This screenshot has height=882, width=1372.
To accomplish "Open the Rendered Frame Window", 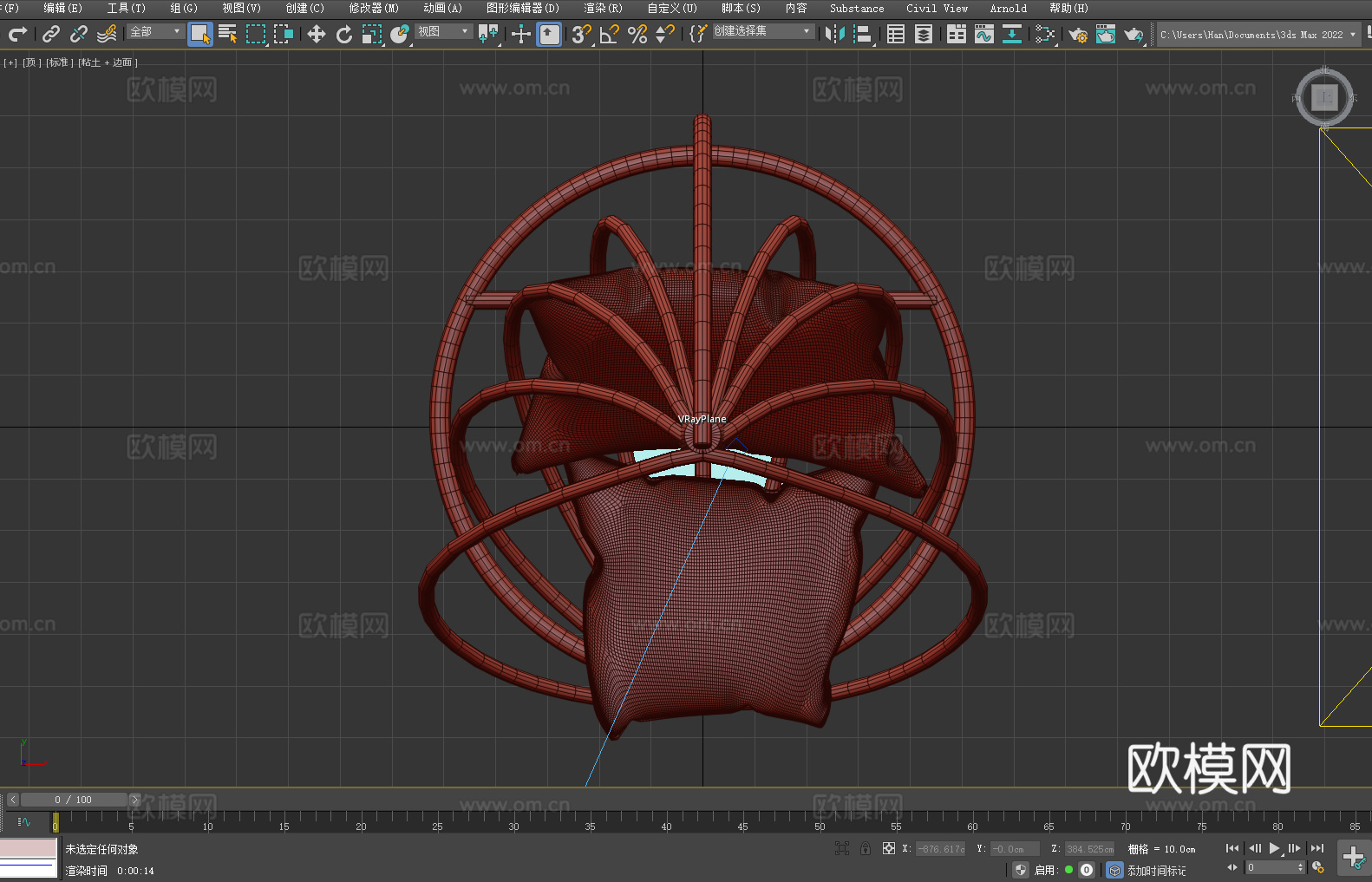I will coord(1106,34).
